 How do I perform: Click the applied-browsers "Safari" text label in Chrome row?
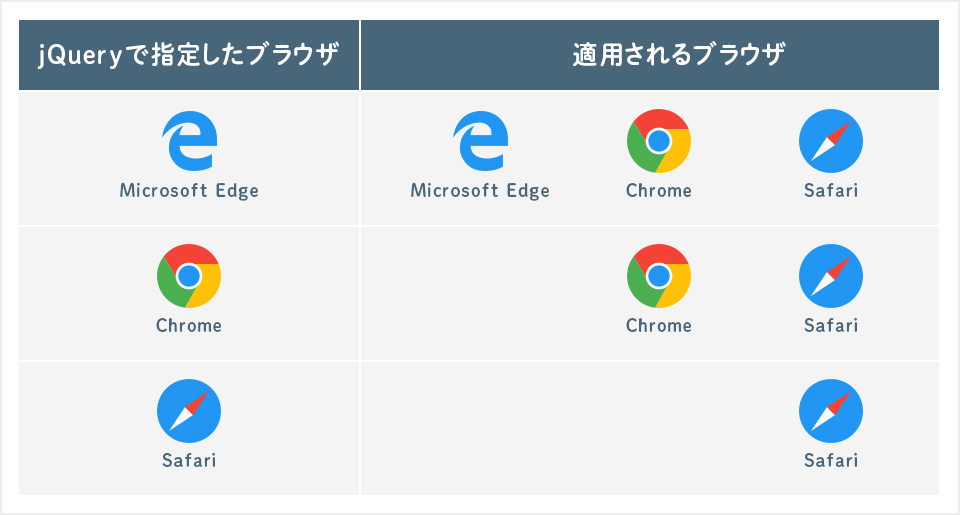point(831,325)
